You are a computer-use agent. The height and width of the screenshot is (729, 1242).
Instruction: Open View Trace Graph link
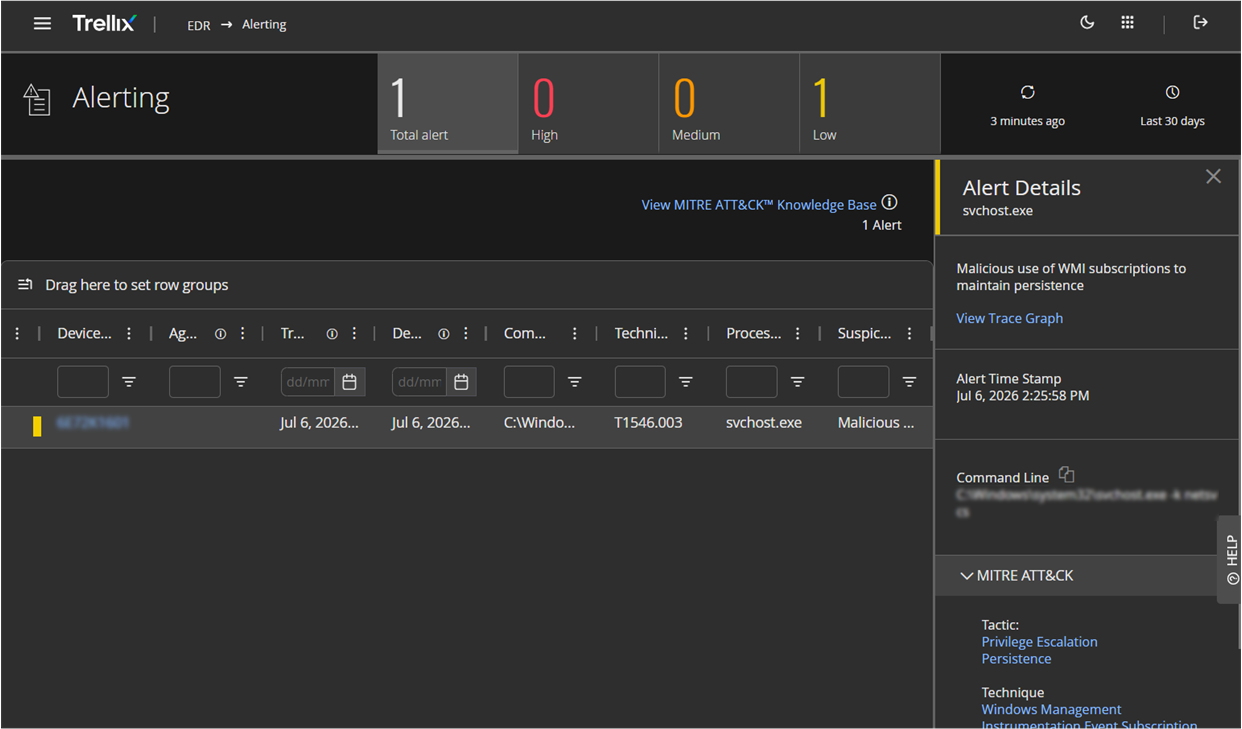(x=1009, y=318)
